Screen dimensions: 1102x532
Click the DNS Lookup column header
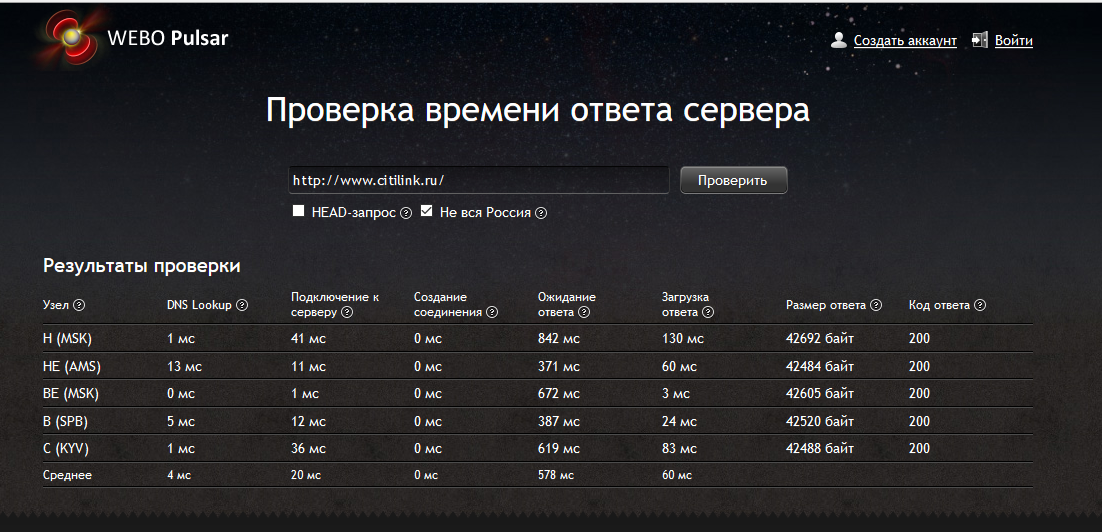[x=199, y=305]
